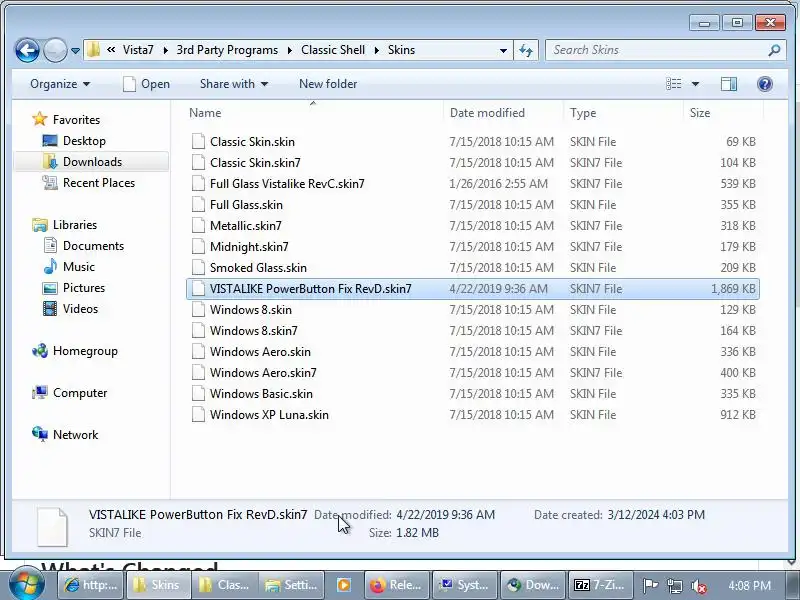Select the Classic Skin.skin file icon

198,141
